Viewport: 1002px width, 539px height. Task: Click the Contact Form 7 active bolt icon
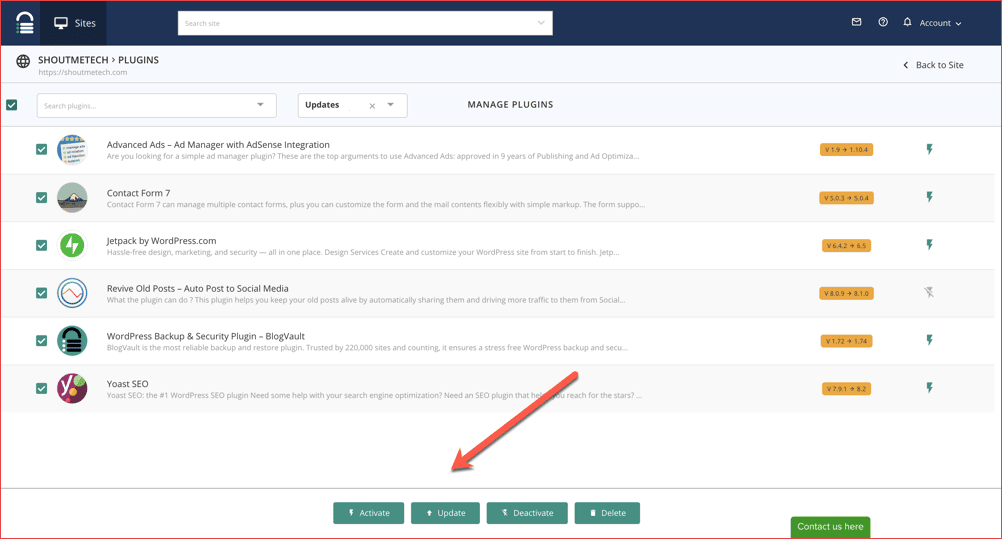[930, 197]
